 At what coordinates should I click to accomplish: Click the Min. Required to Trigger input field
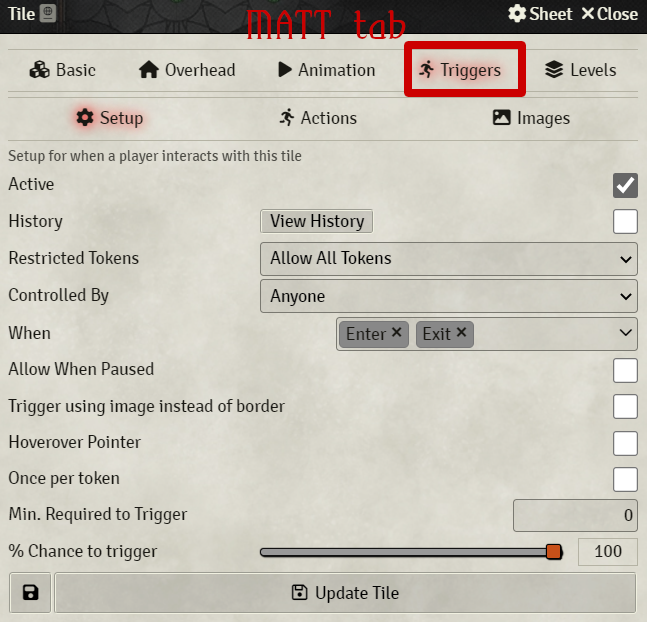tap(575, 516)
